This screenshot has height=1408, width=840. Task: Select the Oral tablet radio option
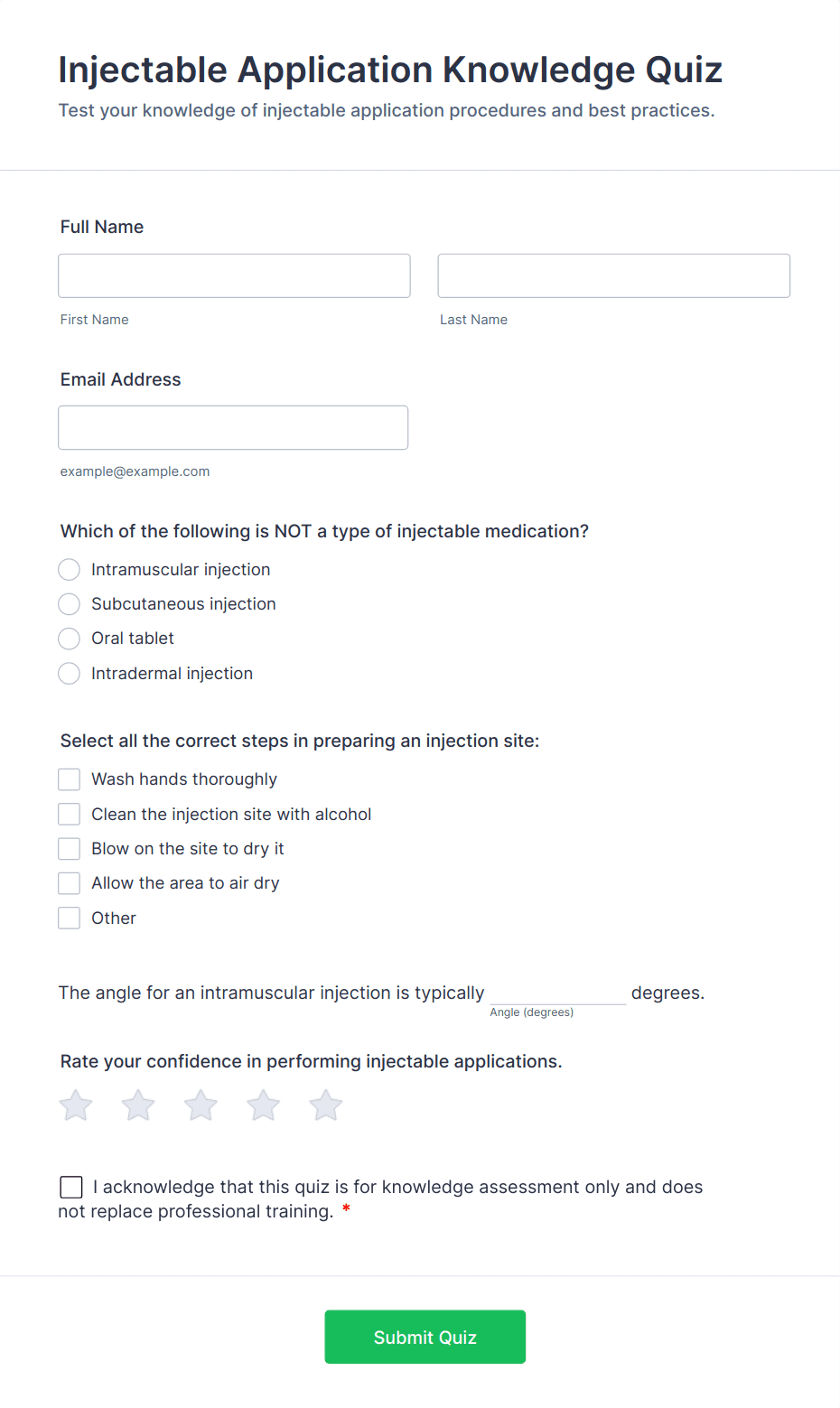click(x=70, y=639)
